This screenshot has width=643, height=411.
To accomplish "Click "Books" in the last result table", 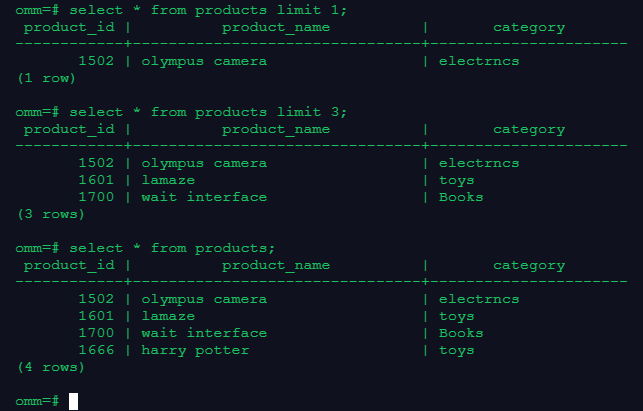I will tap(461, 333).
